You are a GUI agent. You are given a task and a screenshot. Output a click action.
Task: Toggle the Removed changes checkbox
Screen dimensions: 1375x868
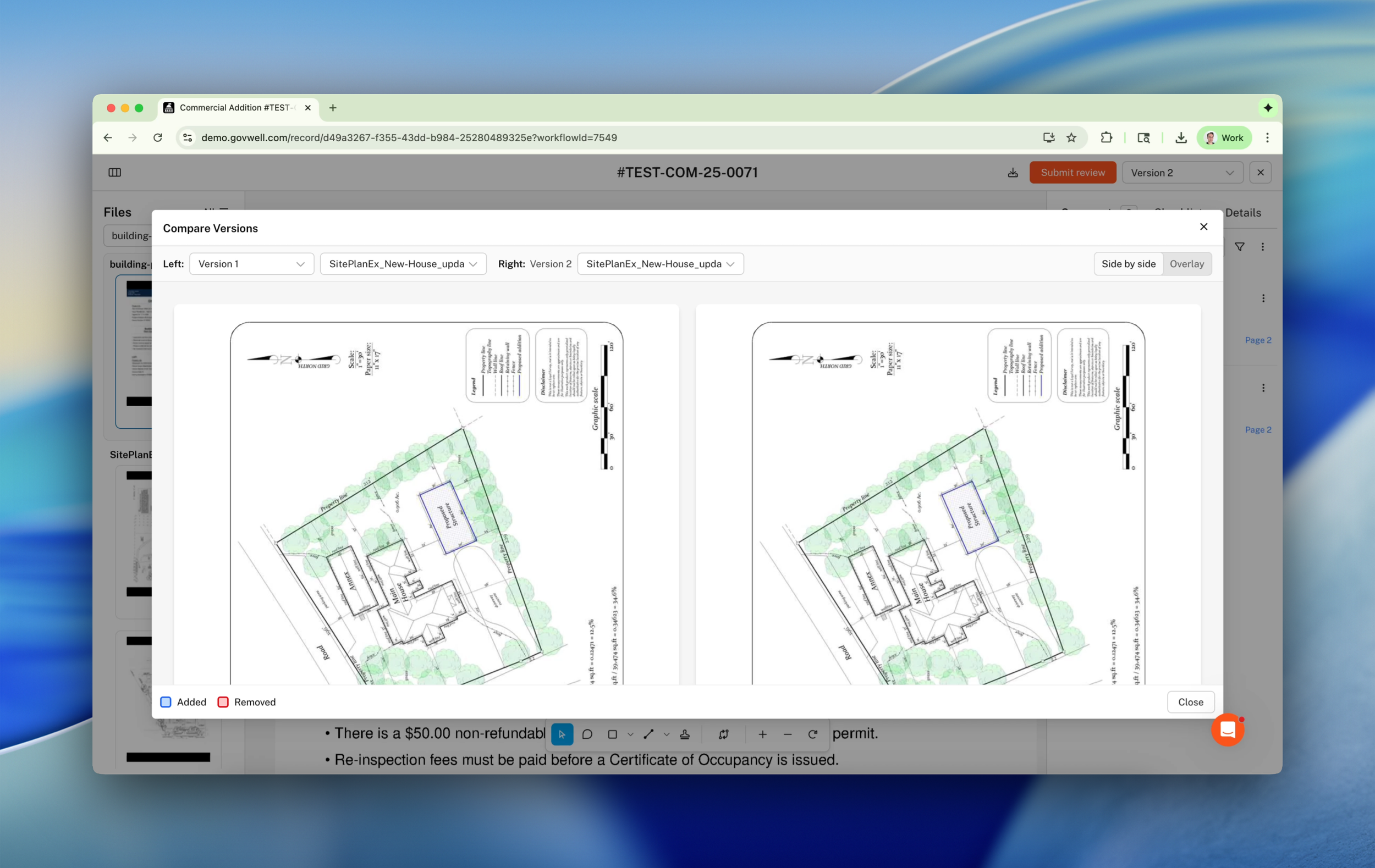223,702
